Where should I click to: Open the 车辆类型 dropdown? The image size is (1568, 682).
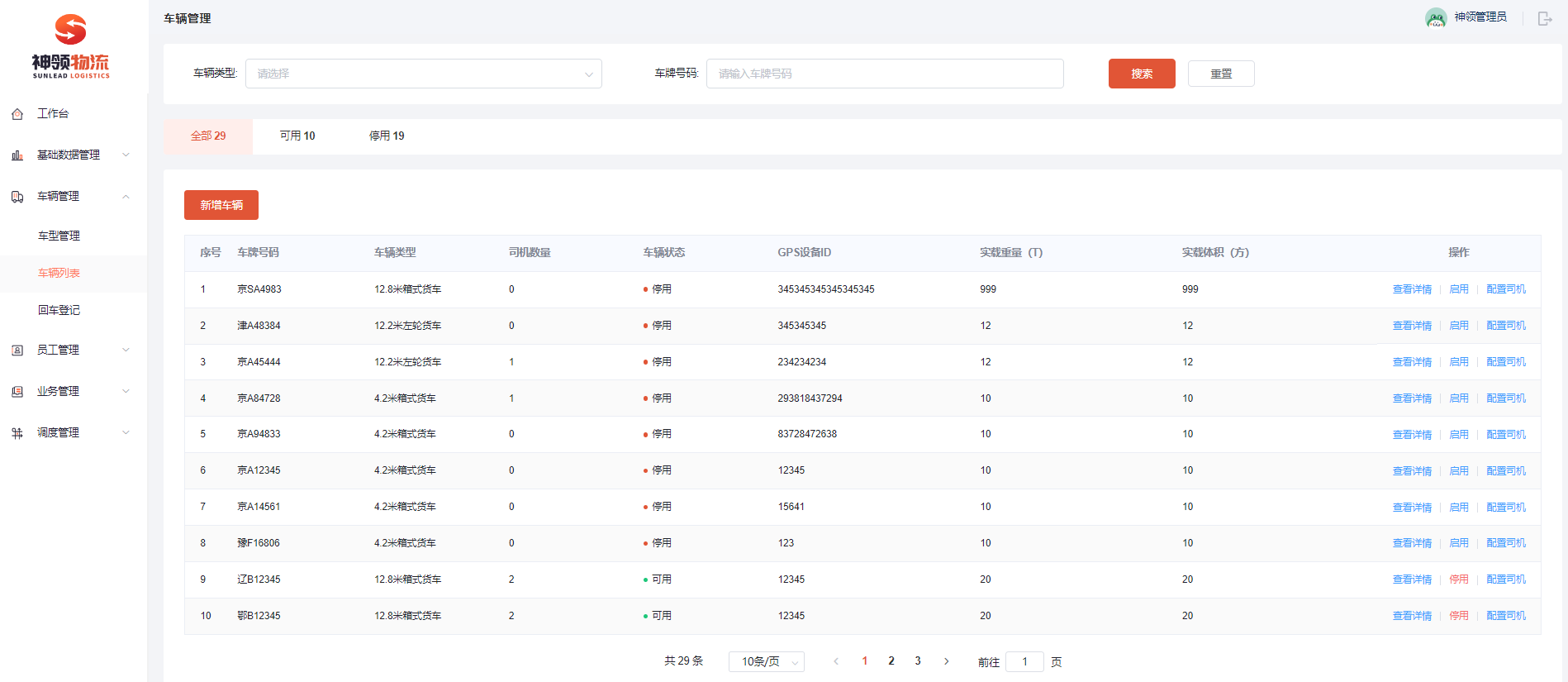click(423, 74)
